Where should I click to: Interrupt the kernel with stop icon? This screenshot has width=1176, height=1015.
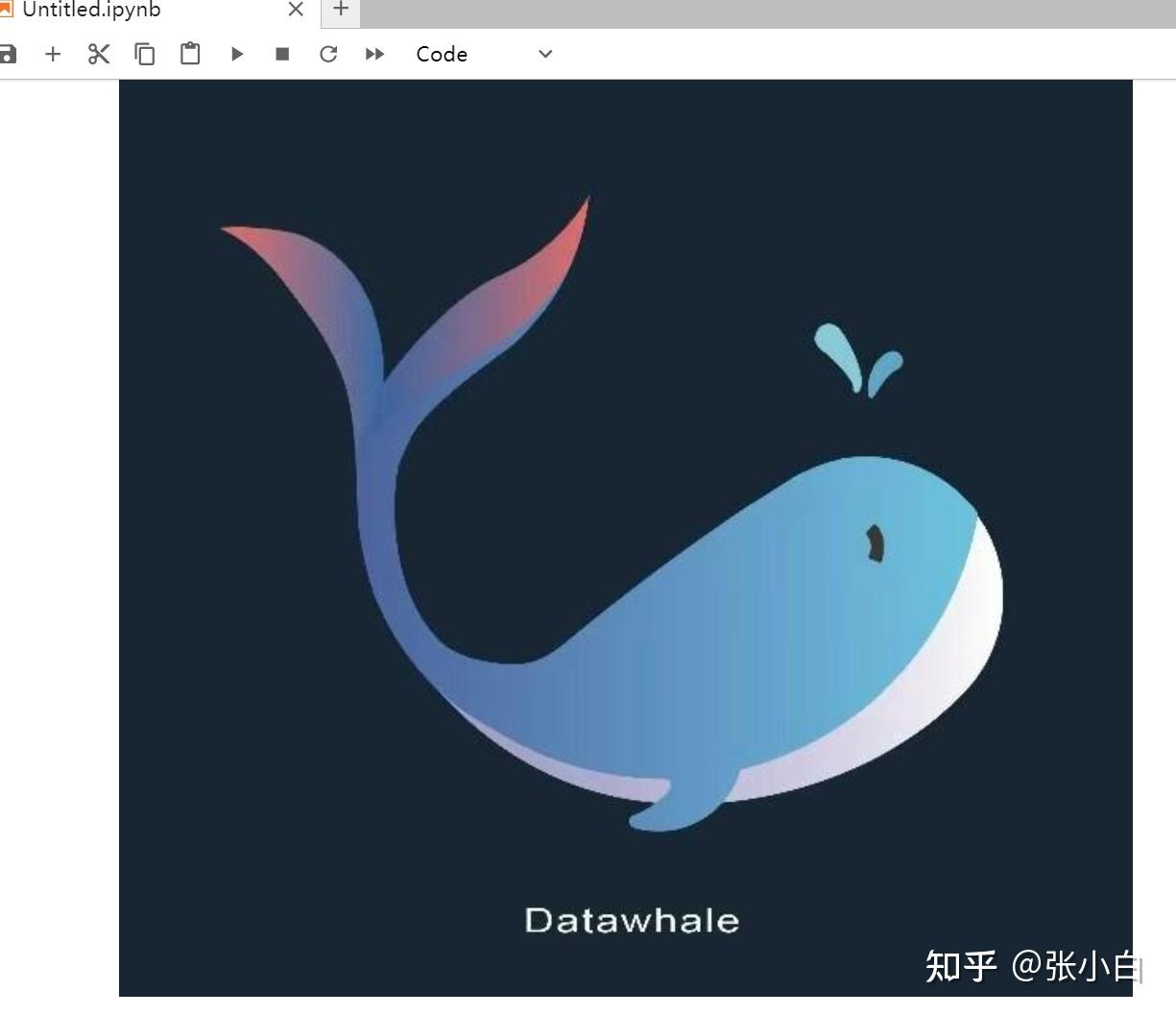click(282, 54)
